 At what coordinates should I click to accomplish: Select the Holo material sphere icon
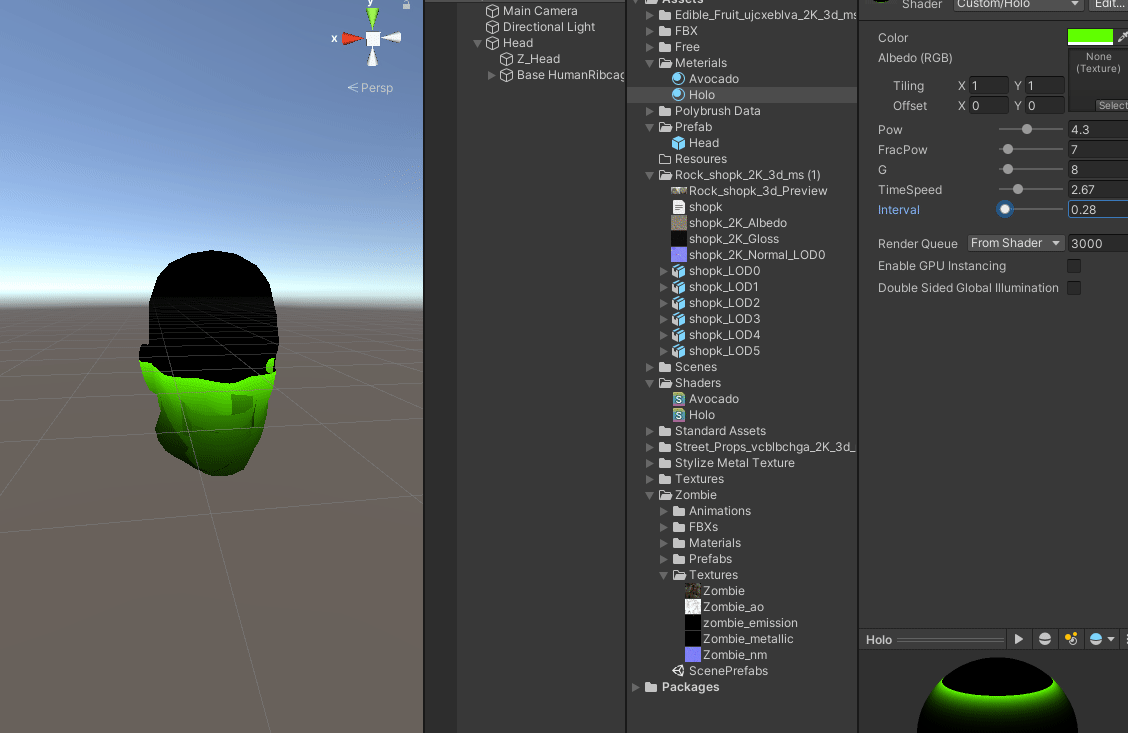click(x=678, y=94)
